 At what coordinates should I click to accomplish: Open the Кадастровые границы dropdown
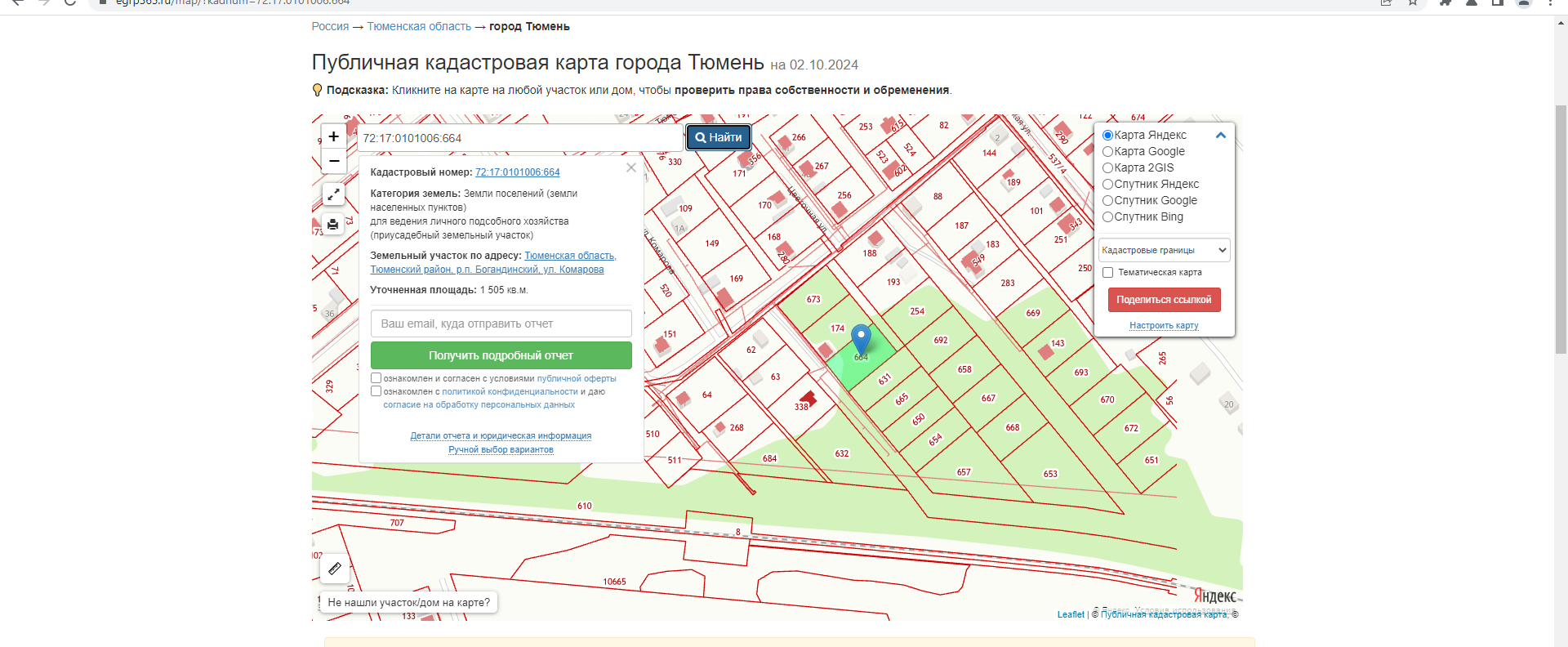click(x=1164, y=251)
